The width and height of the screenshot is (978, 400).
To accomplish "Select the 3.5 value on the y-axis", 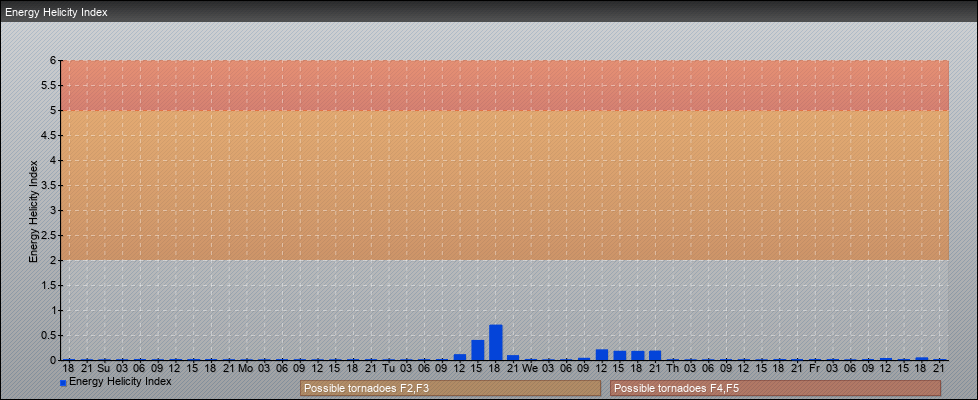I will click(x=49, y=185).
